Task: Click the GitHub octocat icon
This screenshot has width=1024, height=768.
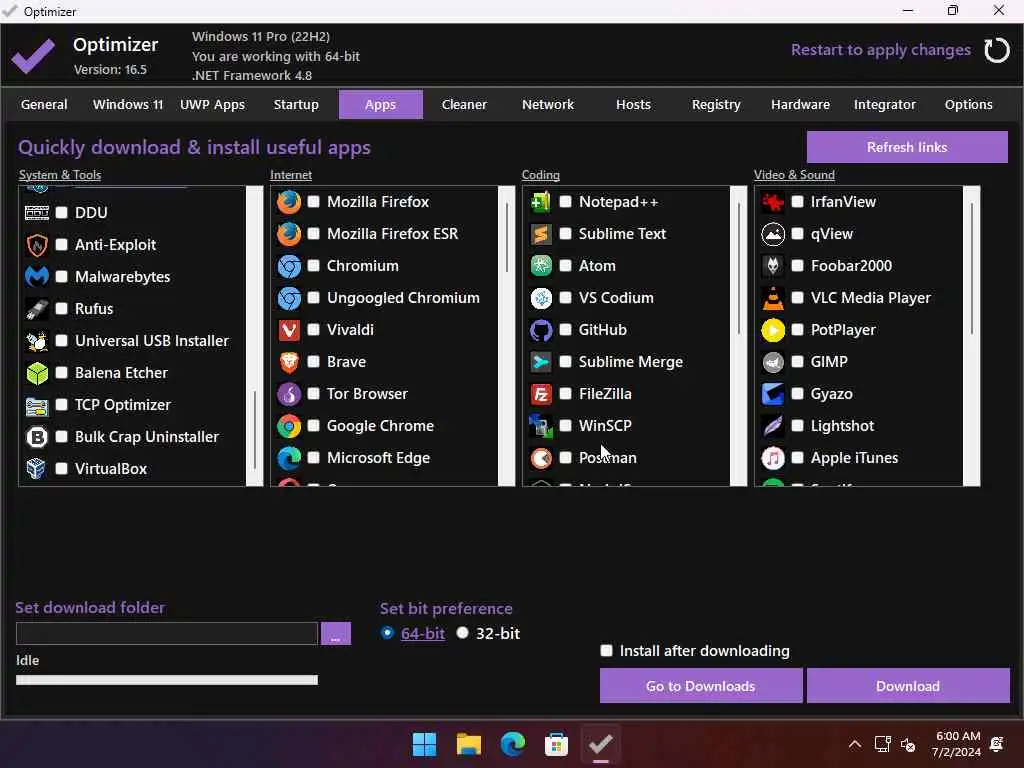Action: (x=541, y=330)
